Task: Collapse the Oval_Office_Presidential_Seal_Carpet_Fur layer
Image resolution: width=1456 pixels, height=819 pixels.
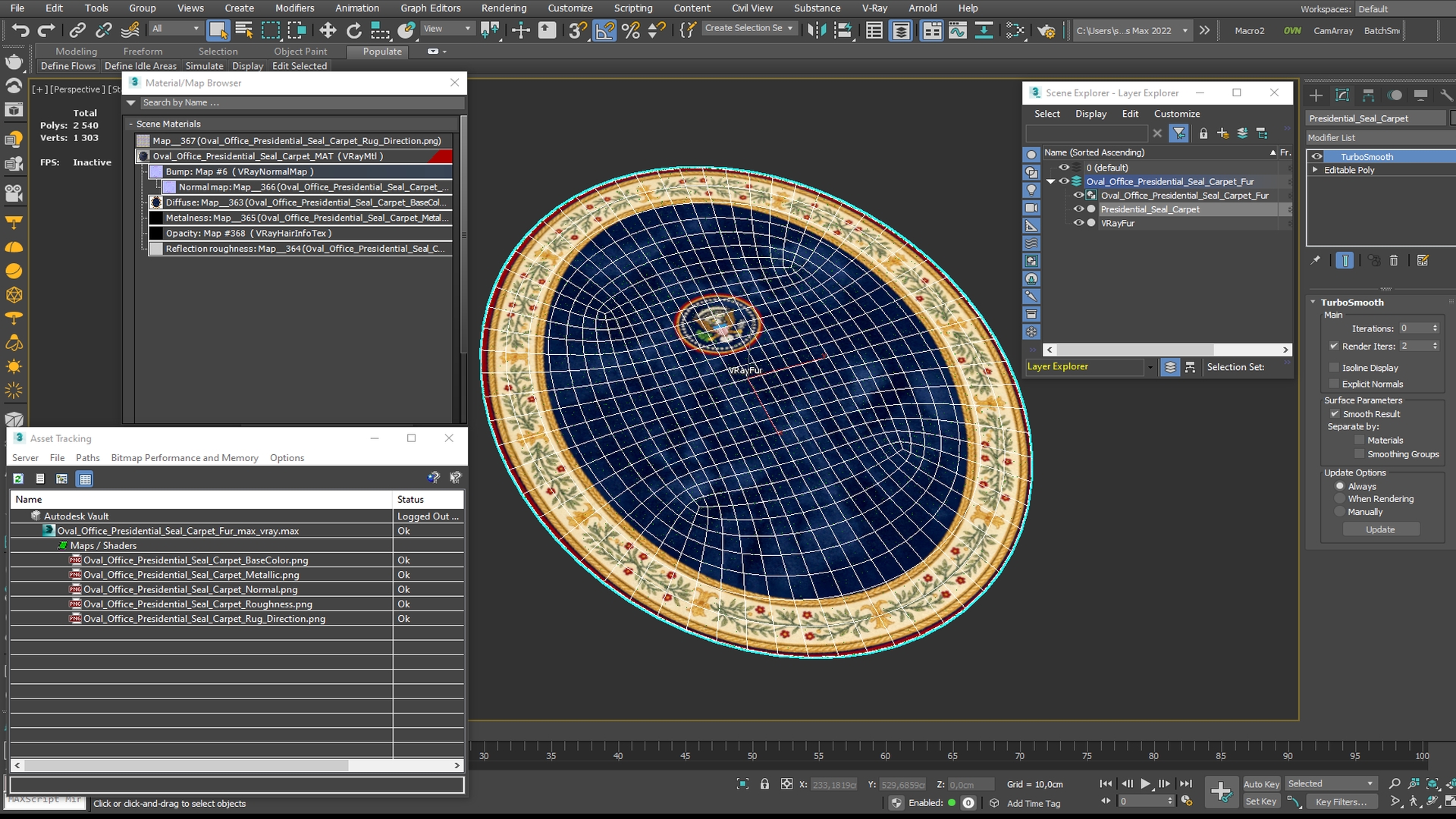Action: pos(1050,182)
